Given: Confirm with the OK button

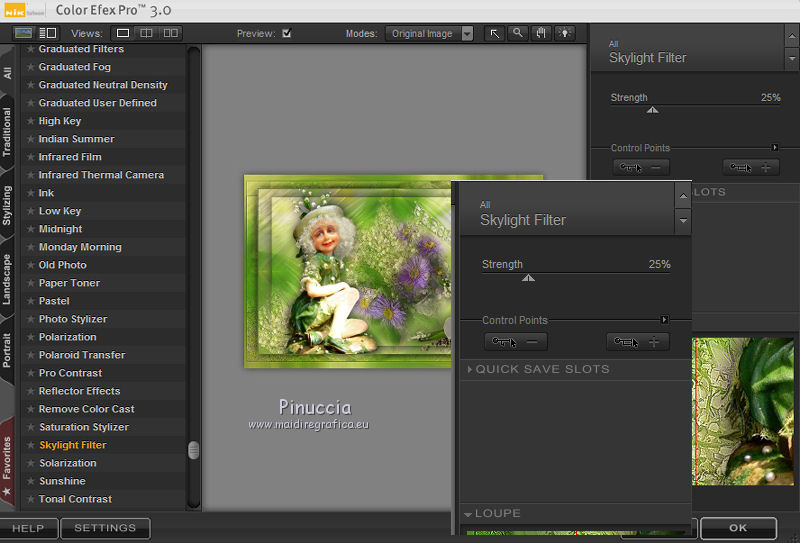Looking at the screenshot, I should (738, 528).
